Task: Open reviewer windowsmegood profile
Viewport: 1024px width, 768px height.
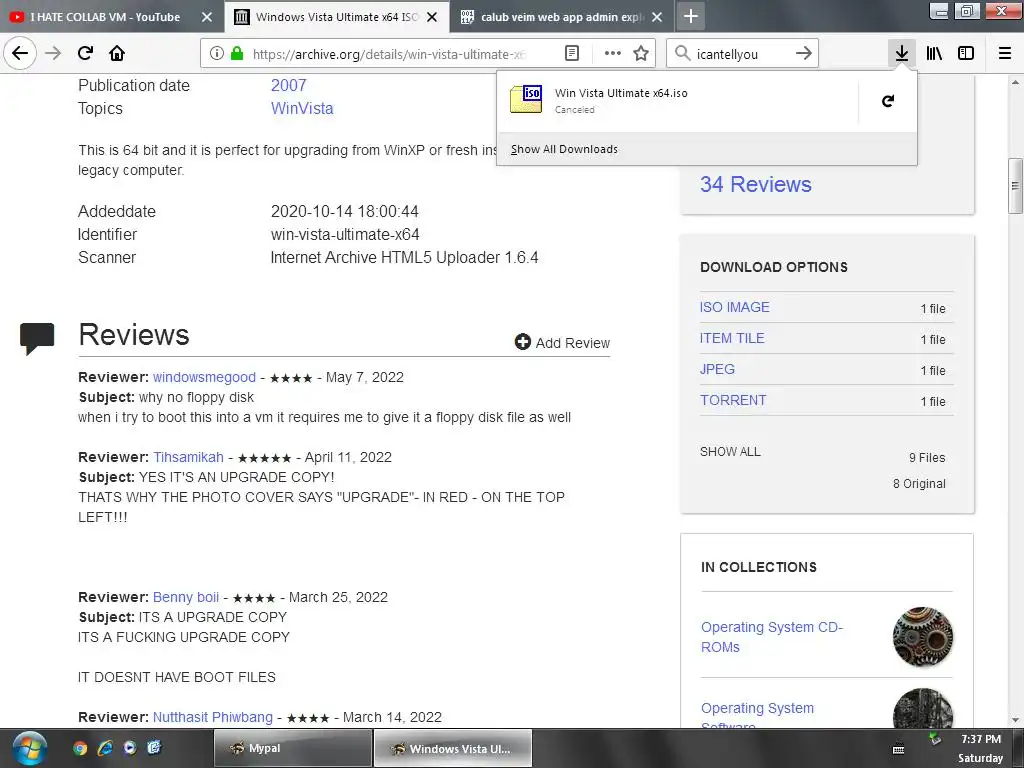Action: [x=204, y=377]
